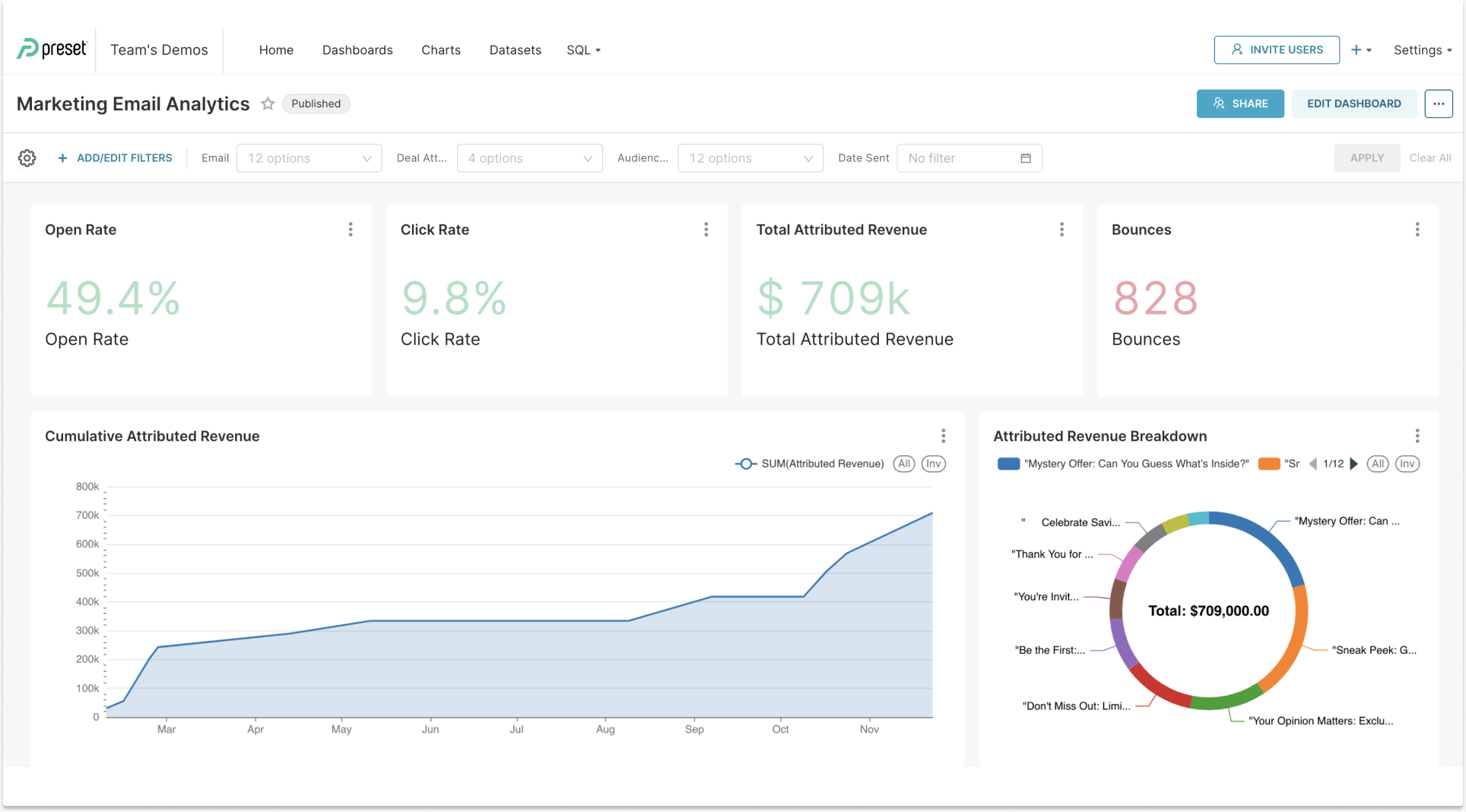Open the Bounces chart options menu
This screenshot has width=1466, height=812.
click(x=1417, y=229)
